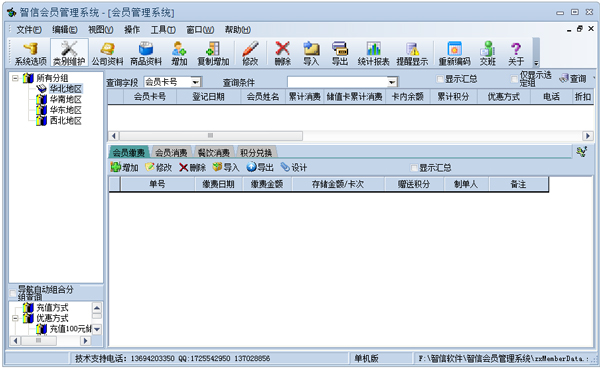Click 查询 search button icon
Screen dimensions: 600x368
572,79
